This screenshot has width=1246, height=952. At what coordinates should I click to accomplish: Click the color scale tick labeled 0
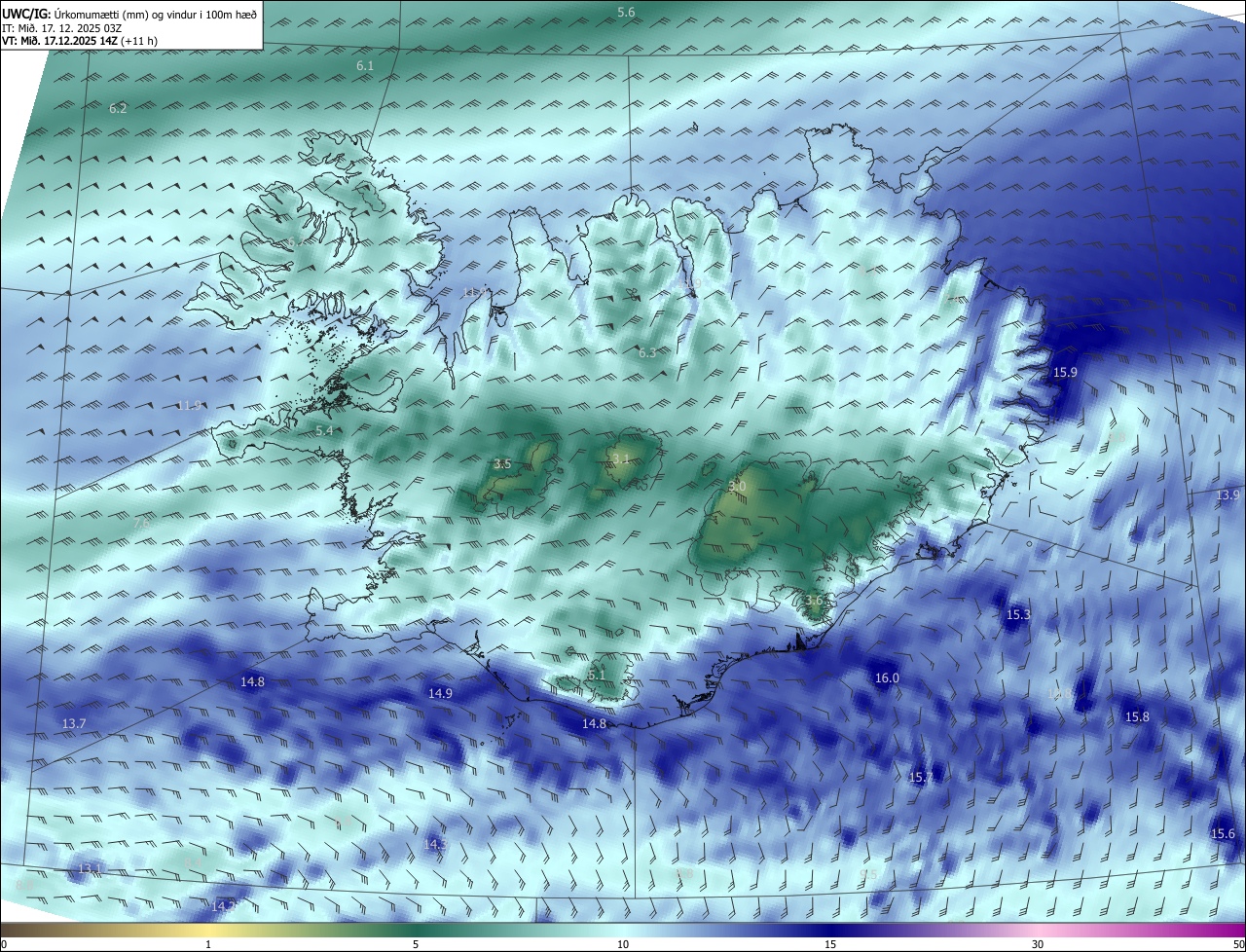[x=4, y=944]
